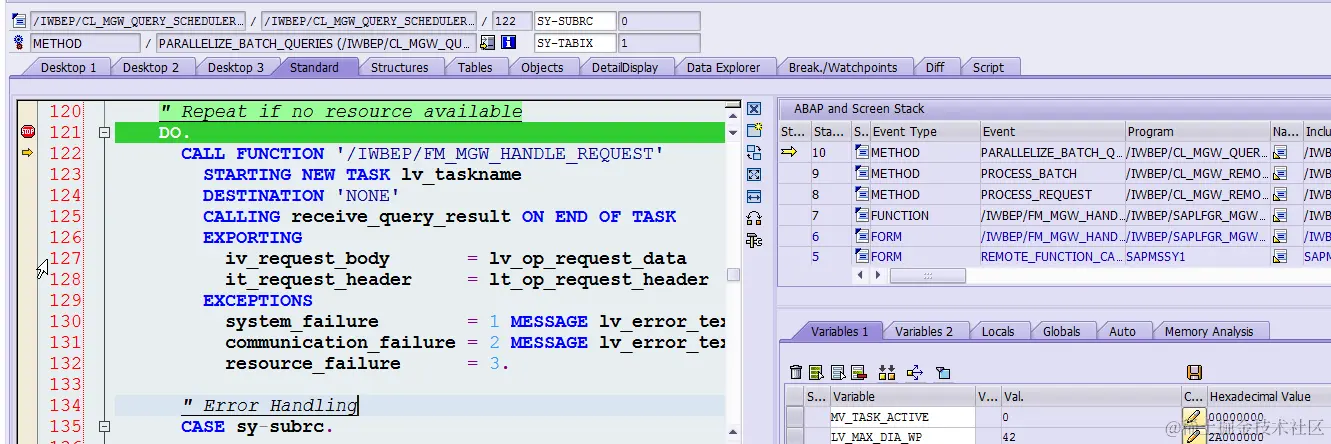Screen dimensions: 1331x444
Task: Select the MV_TASK_ACTIVE row selector
Action: (x=794, y=417)
